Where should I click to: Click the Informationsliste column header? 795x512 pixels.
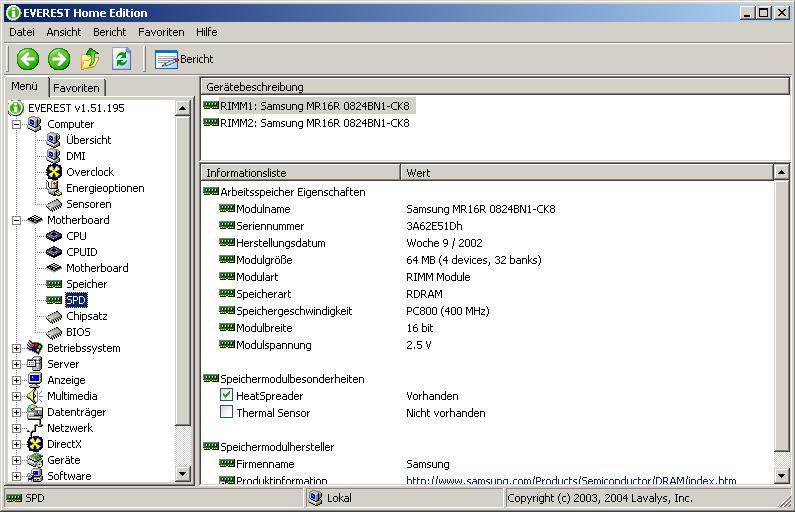301,173
